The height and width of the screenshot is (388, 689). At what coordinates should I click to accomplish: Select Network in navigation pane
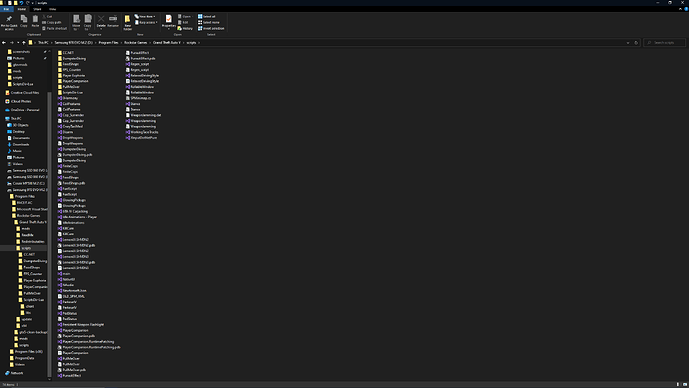pos(14,373)
